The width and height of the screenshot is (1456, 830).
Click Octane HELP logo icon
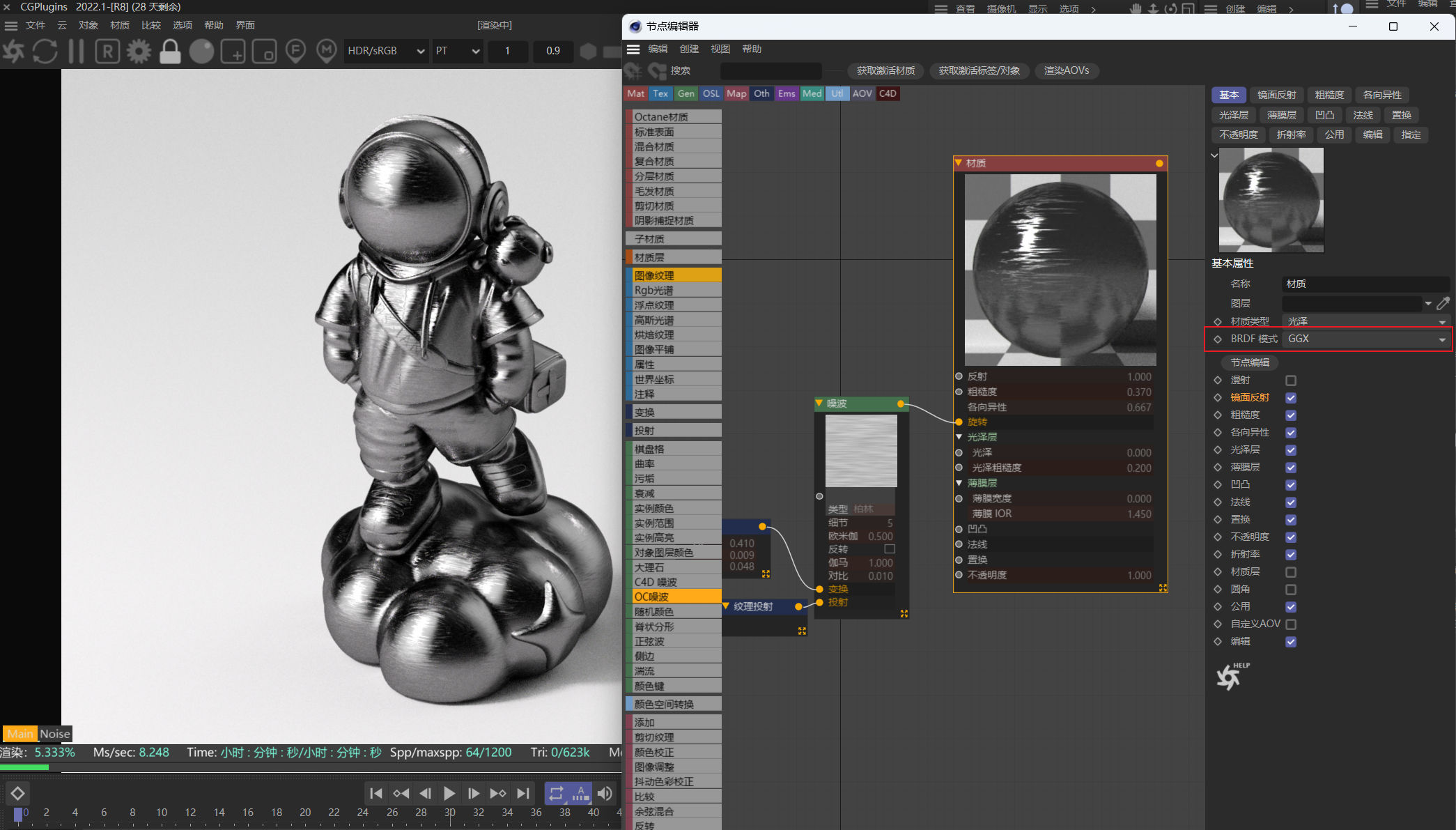pyautogui.click(x=1232, y=676)
